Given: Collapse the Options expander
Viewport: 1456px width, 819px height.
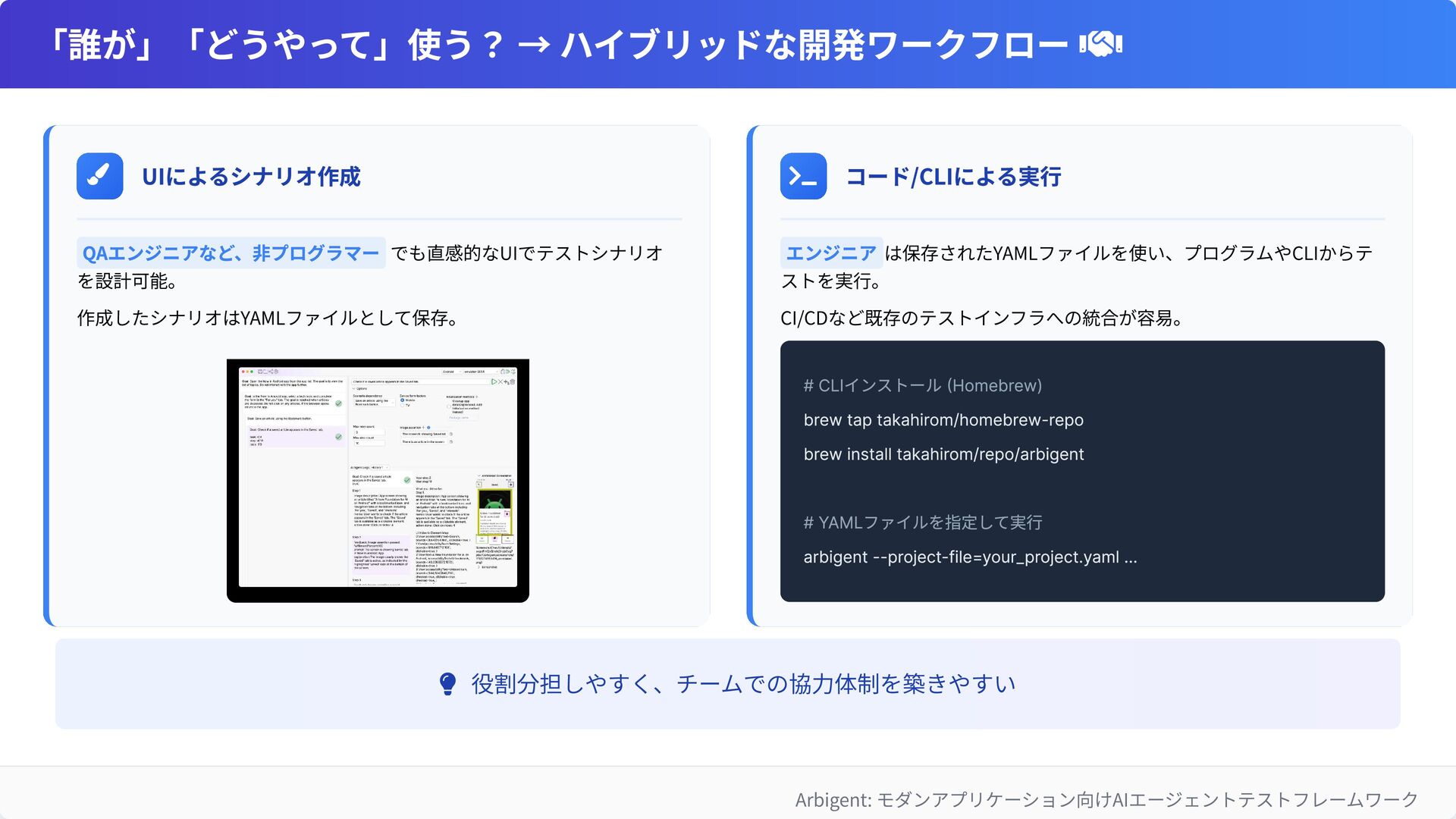Looking at the screenshot, I should [x=354, y=388].
